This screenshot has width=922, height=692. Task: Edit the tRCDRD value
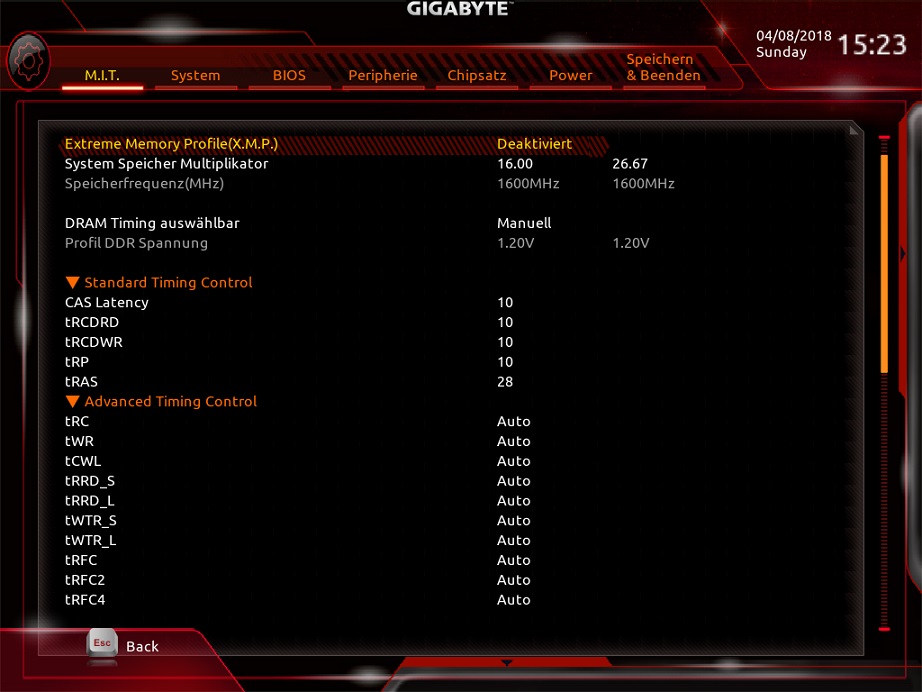[x=505, y=322]
